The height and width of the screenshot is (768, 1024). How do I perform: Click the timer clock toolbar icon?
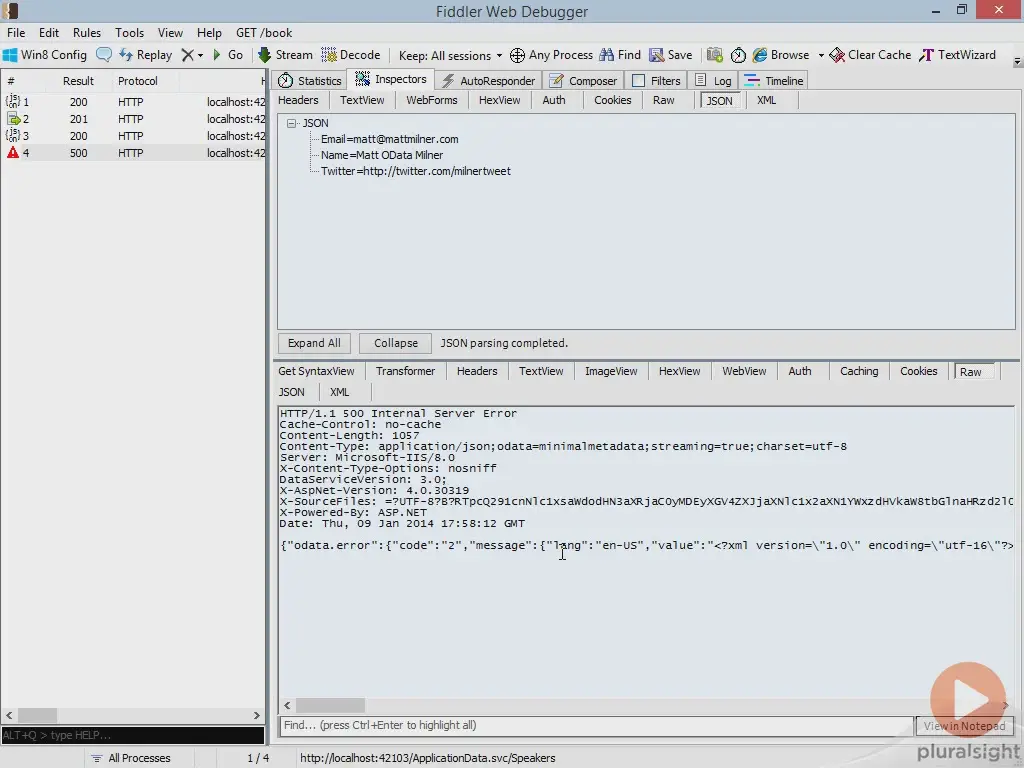pyautogui.click(x=738, y=55)
